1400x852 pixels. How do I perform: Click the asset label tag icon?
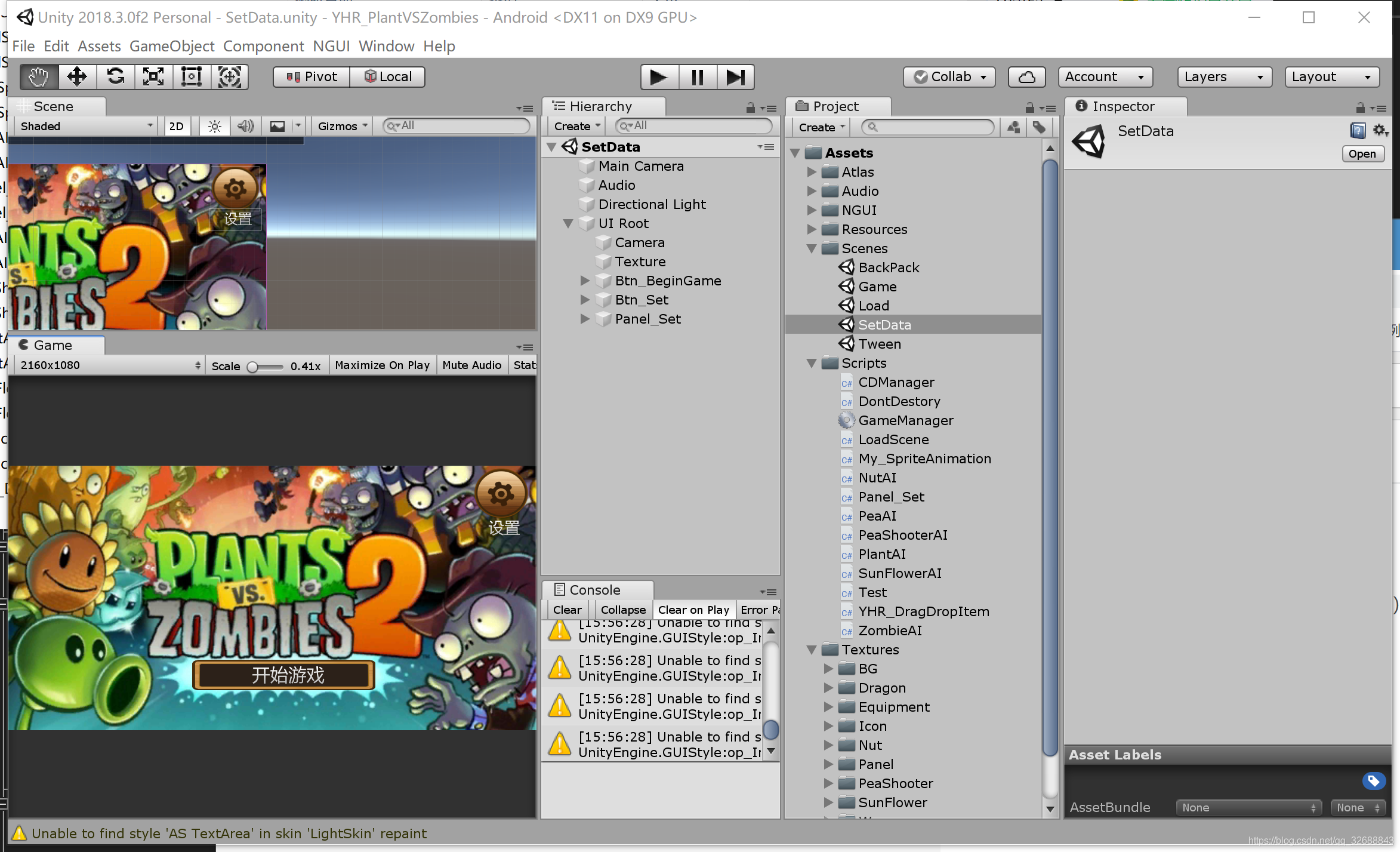(x=1373, y=781)
